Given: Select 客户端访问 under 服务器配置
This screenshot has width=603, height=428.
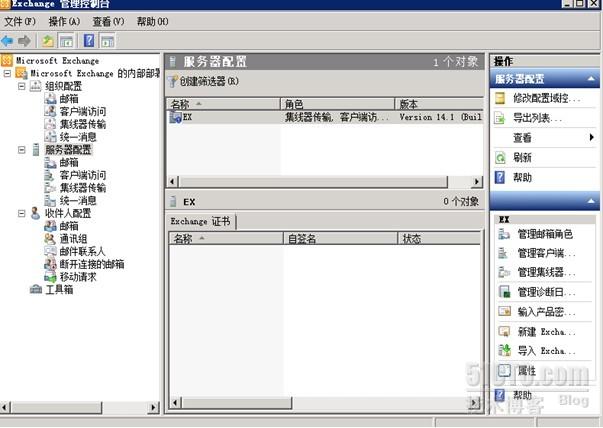Looking at the screenshot, I should coord(83,175).
